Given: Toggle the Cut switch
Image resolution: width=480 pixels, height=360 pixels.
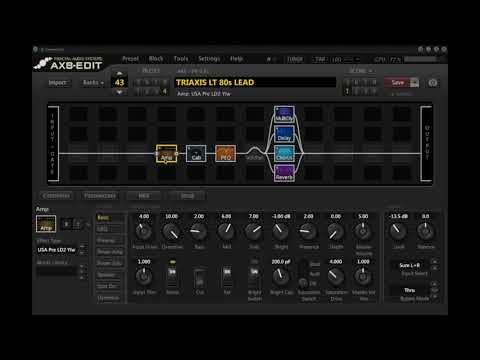Looking at the screenshot, I should (x=200, y=278).
